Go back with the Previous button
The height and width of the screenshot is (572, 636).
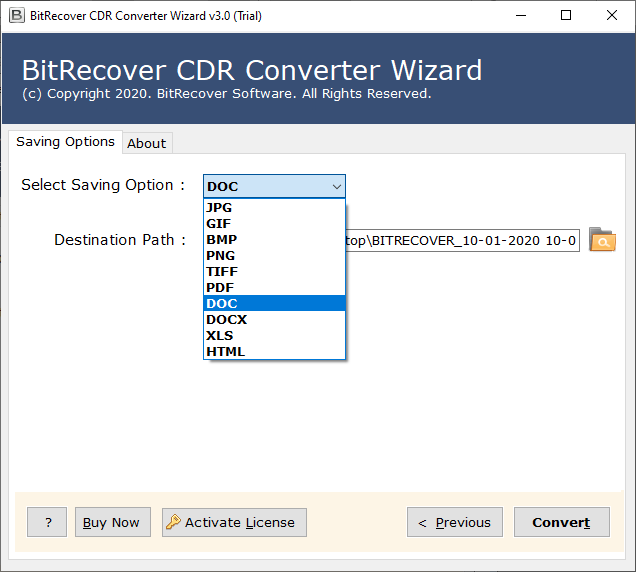point(454,522)
